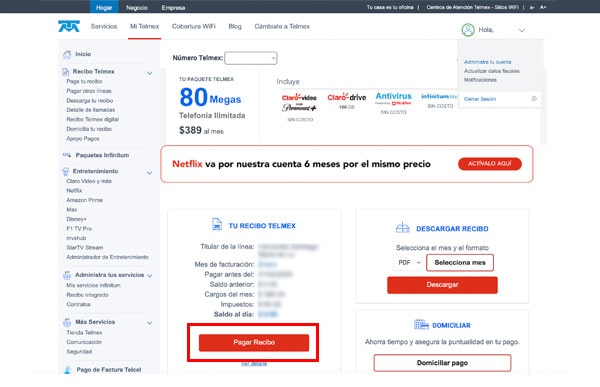Click the Entretenimiento sidebar icon
Viewport: 600px width, 387px height.
65,171
